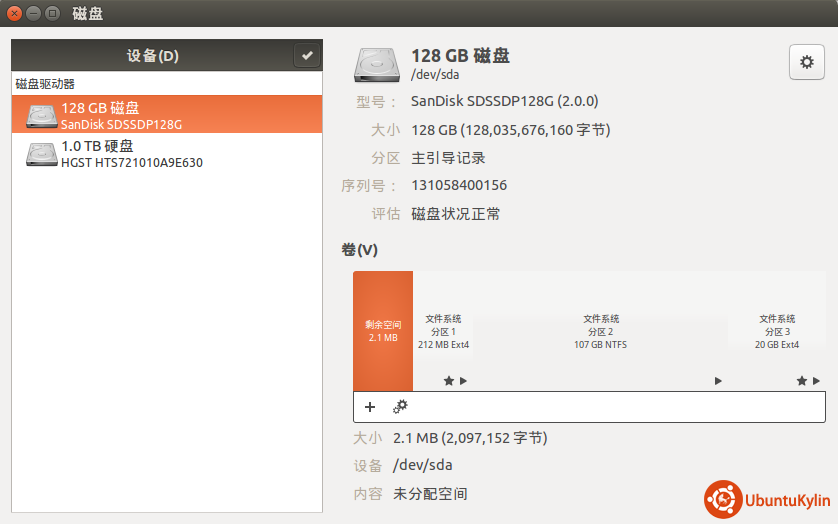Viewport: 838px width, 524px height.
Task: Click the 卷(V) volumes label
Action: point(359,250)
